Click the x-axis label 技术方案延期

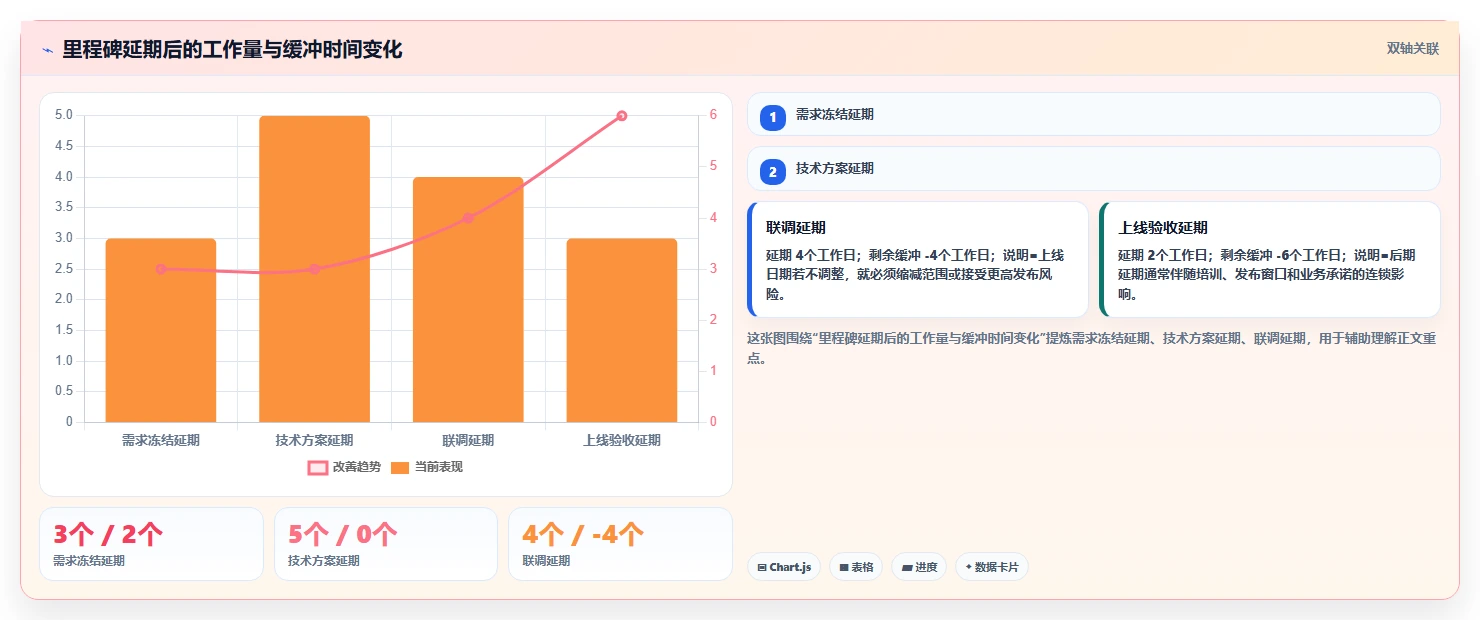[314, 440]
